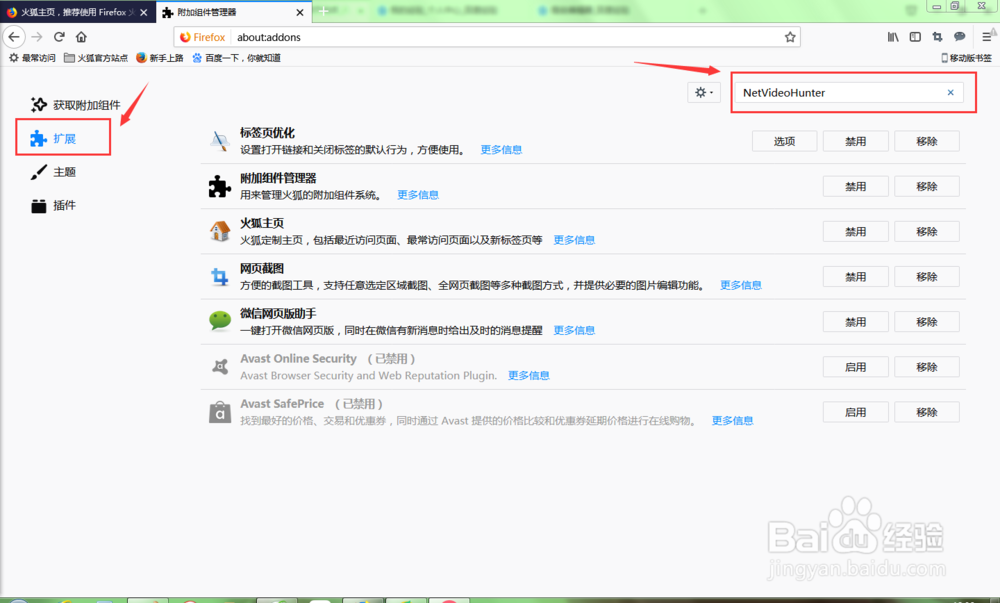The image size is (1000, 603).
Task: Click the Avast SafePrice bag icon
Action: (220, 412)
